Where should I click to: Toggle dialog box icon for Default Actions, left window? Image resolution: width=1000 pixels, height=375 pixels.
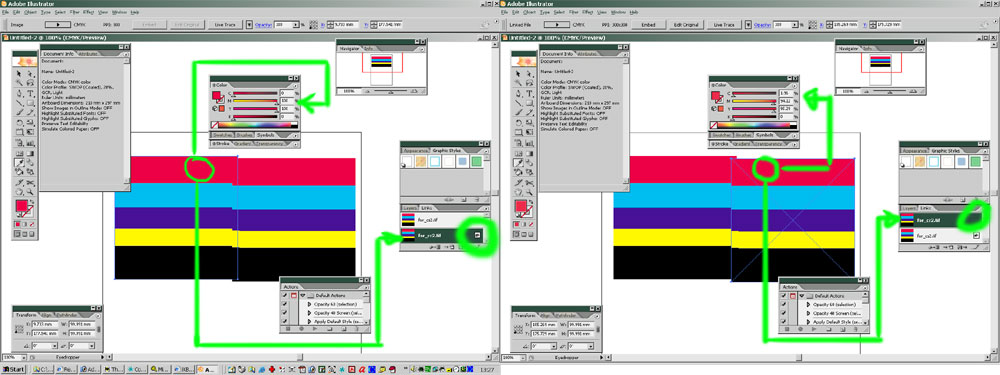(294, 295)
